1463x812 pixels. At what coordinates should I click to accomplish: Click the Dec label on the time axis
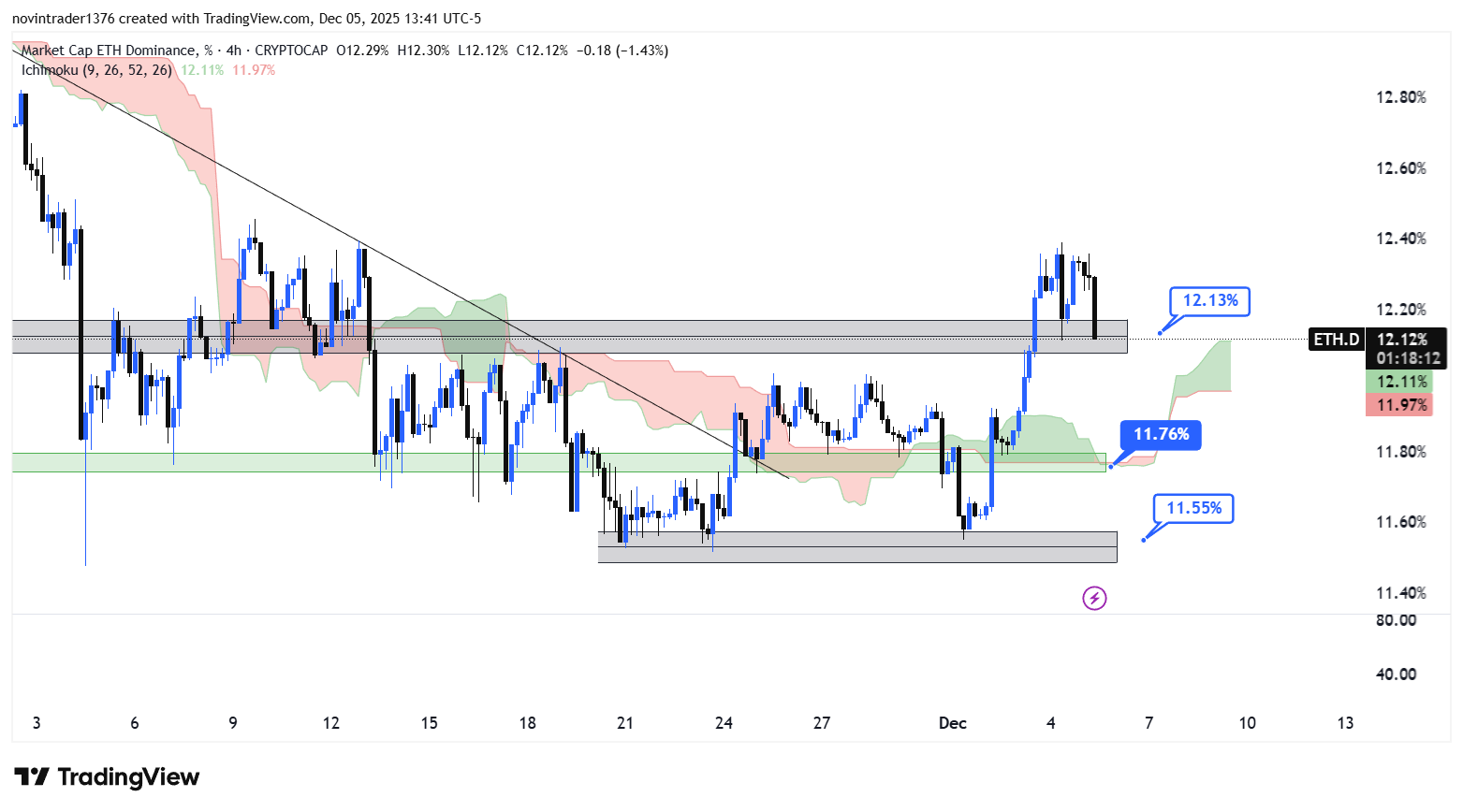(952, 723)
